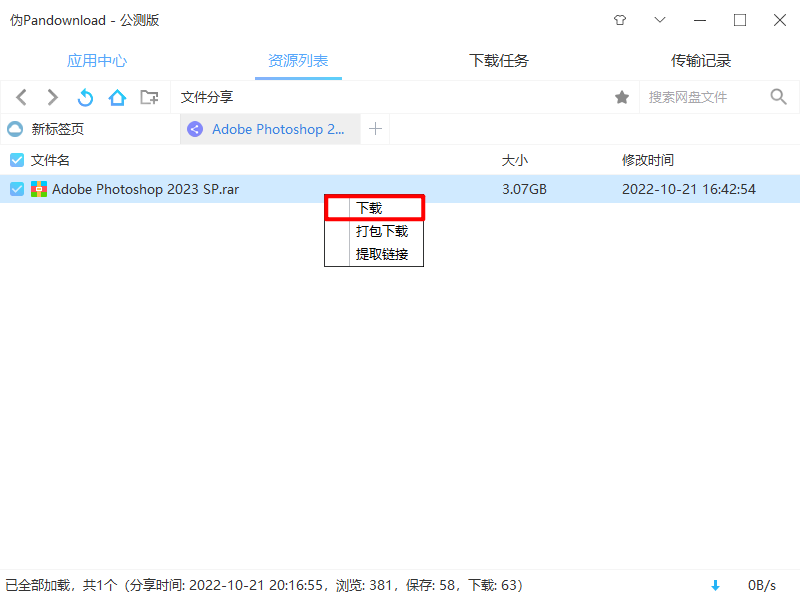Open the skin shirt icon
Viewport: 800px width, 600px height.
(x=620, y=20)
